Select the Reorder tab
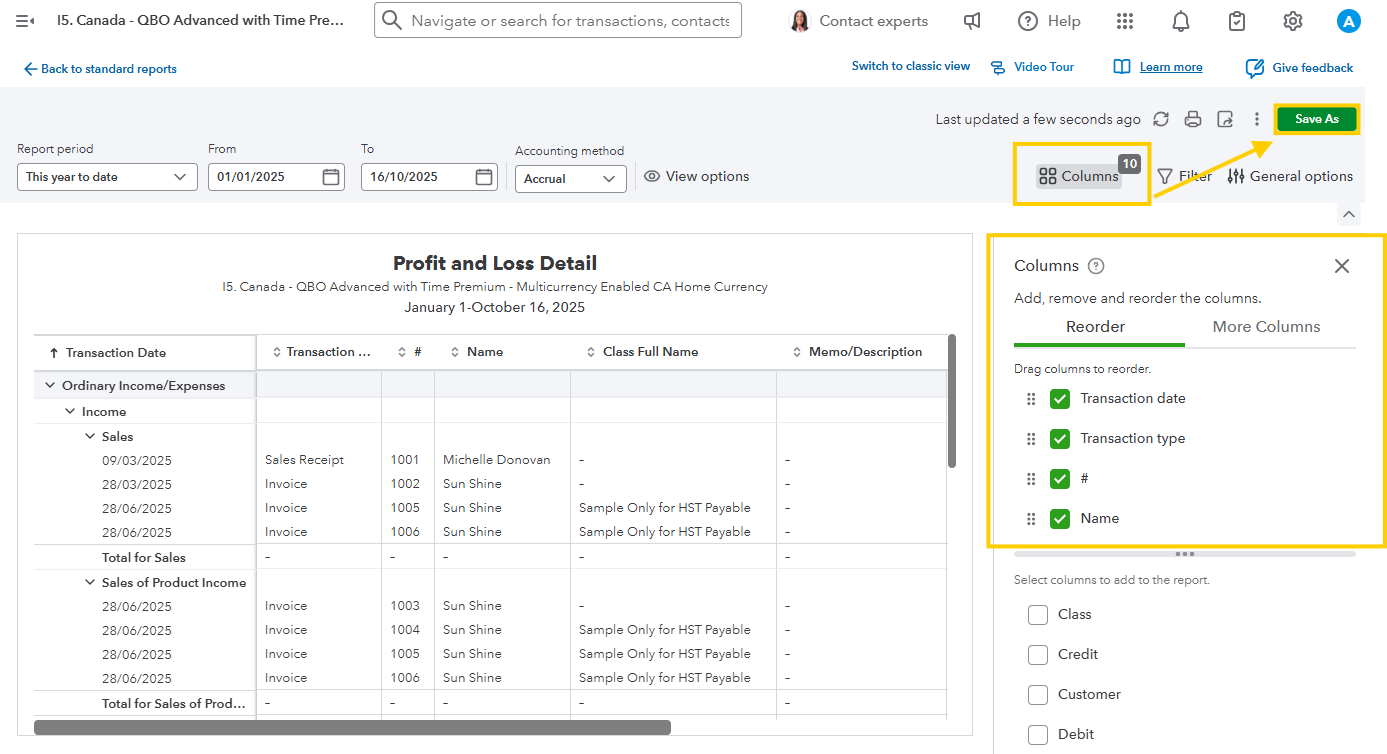This screenshot has width=1387, height=754. [1095, 327]
